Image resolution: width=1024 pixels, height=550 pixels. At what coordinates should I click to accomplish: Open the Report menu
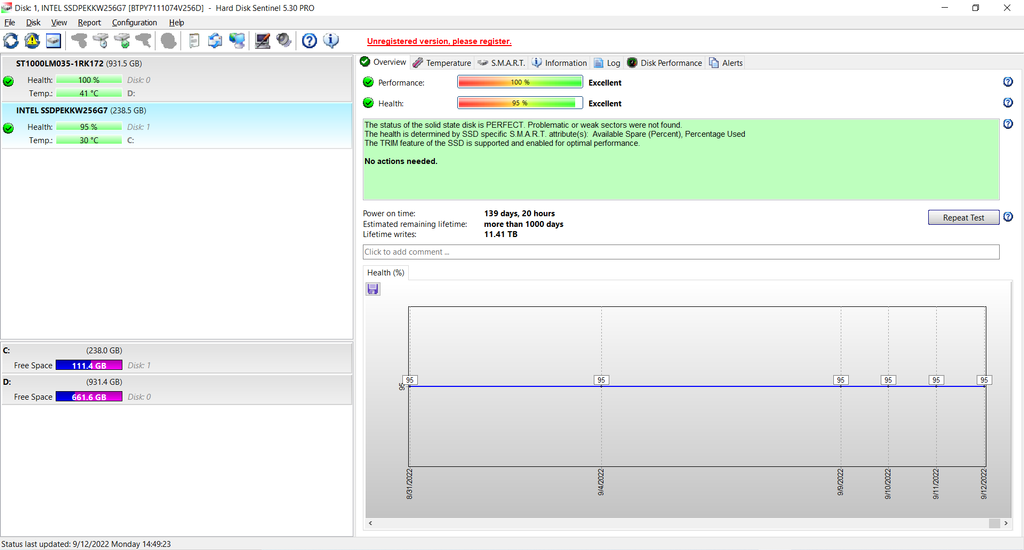click(89, 22)
